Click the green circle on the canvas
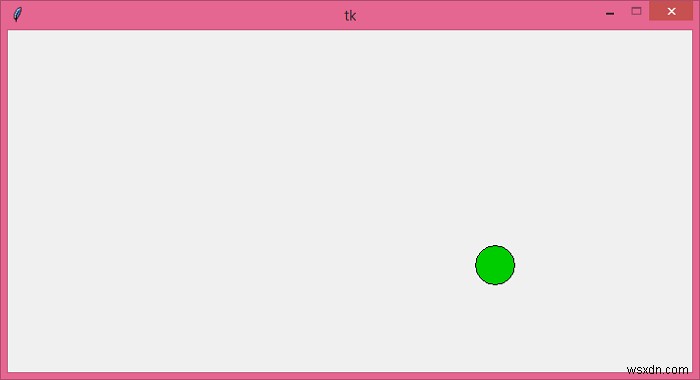This screenshot has height=380, width=700. [x=495, y=265]
